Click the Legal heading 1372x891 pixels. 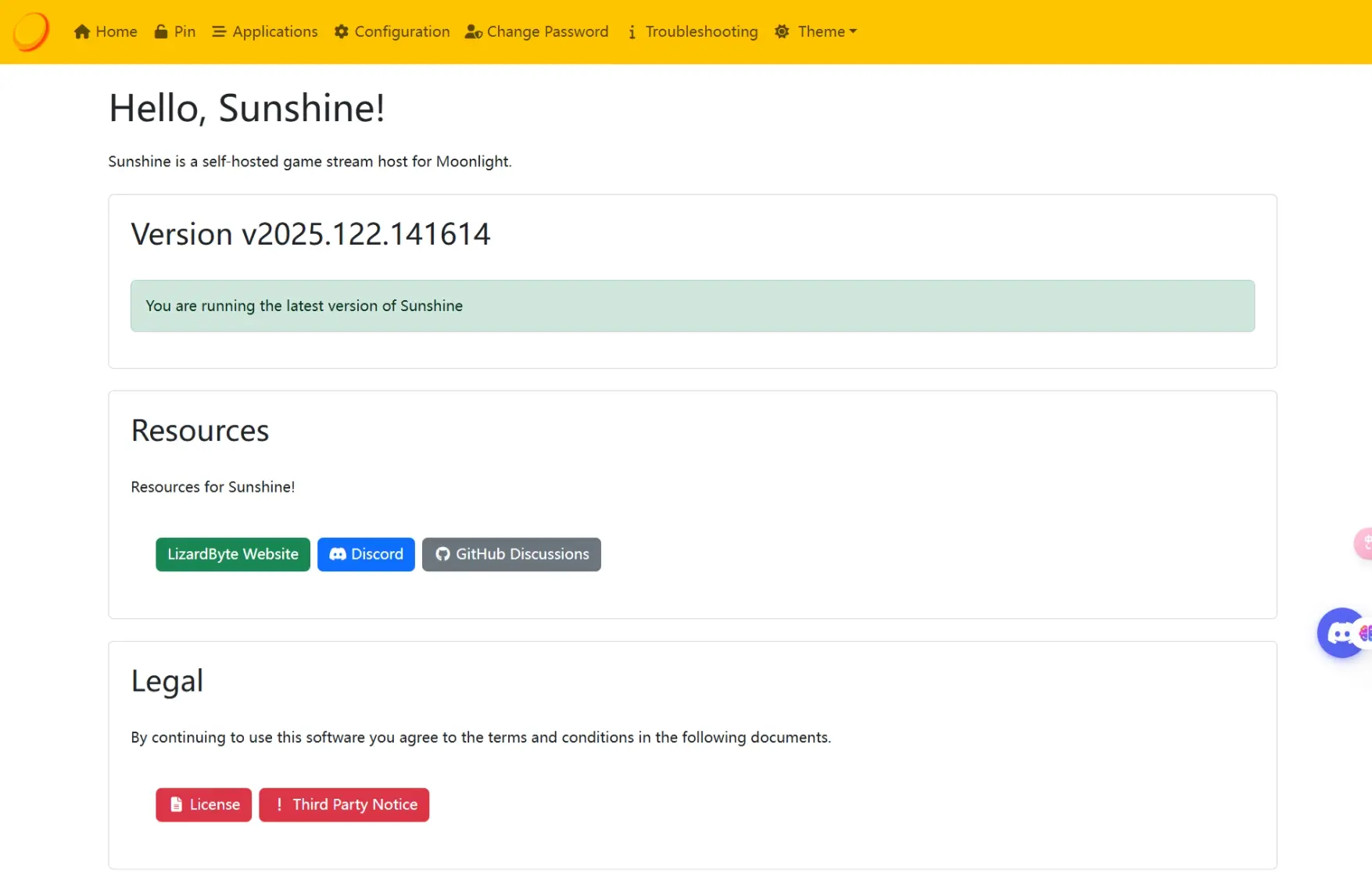tap(167, 681)
